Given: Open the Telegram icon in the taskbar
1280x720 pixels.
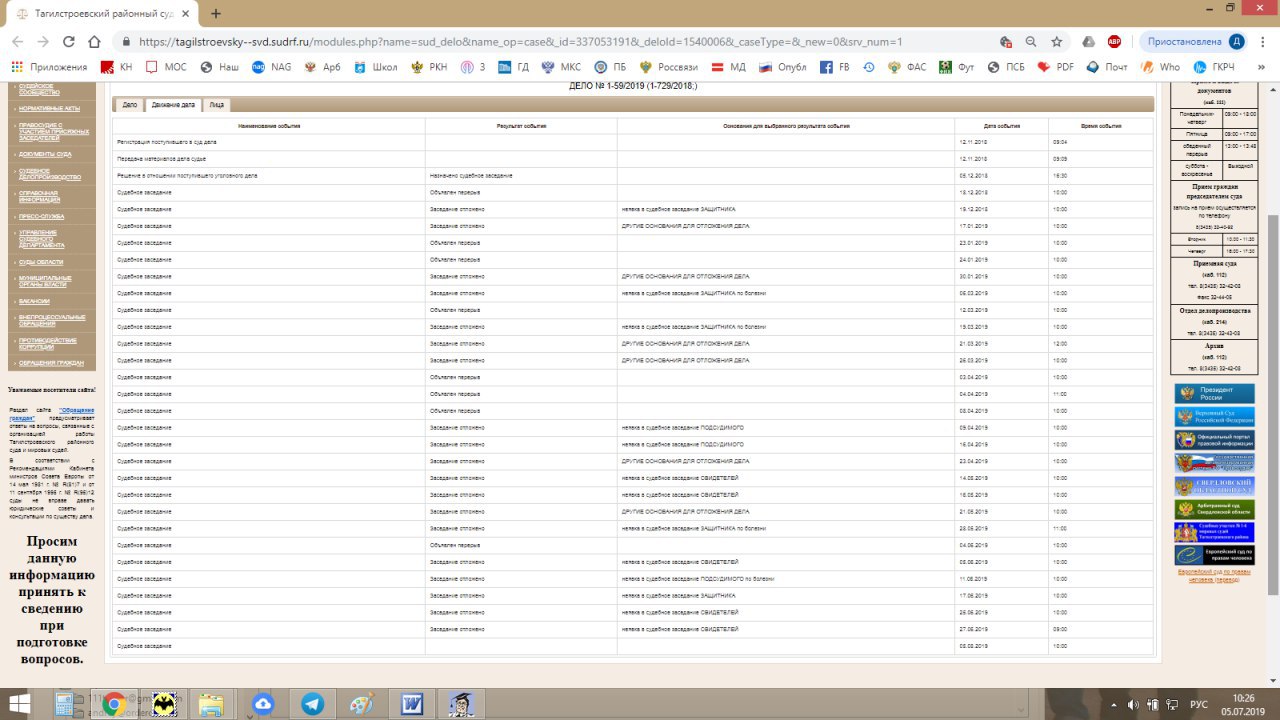Looking at the screenshot, I should pos(312,704).
